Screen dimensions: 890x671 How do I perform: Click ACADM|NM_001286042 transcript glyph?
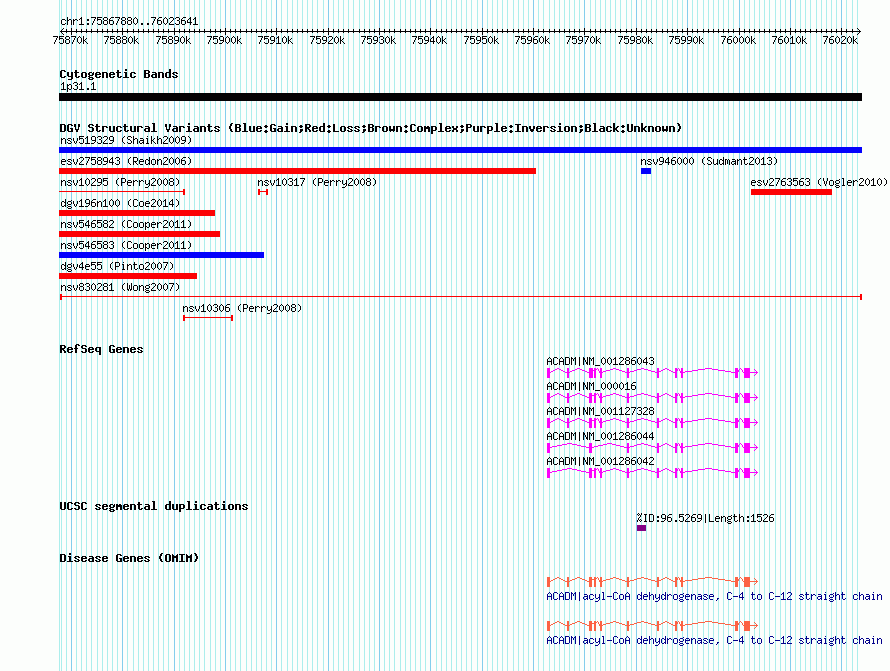click(652, 472)
